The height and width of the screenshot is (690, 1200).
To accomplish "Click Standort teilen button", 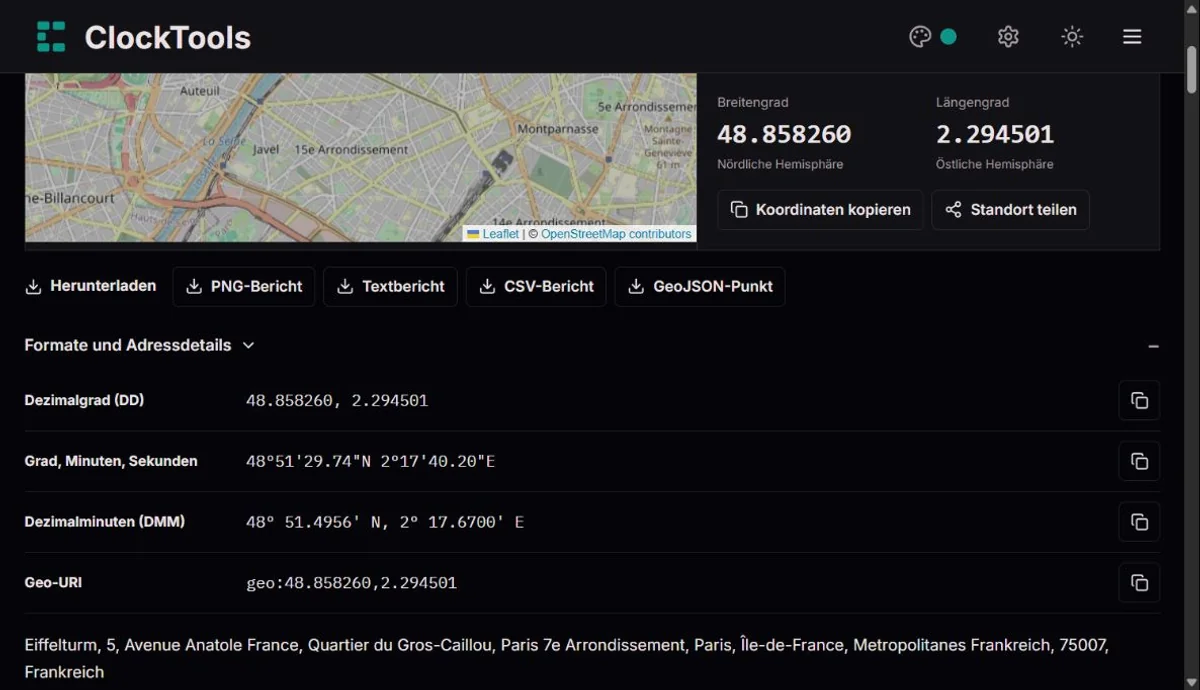I will click(1010, 210).
